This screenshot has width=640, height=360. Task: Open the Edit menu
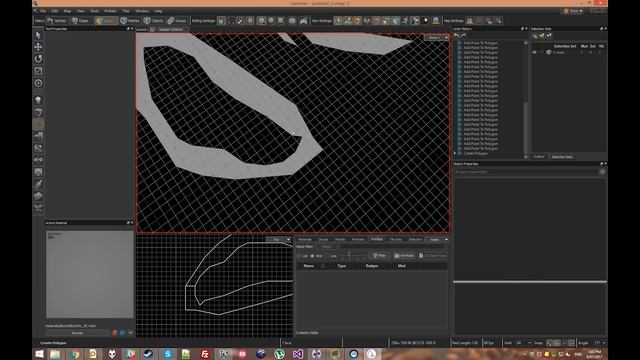tap(55, 11)
